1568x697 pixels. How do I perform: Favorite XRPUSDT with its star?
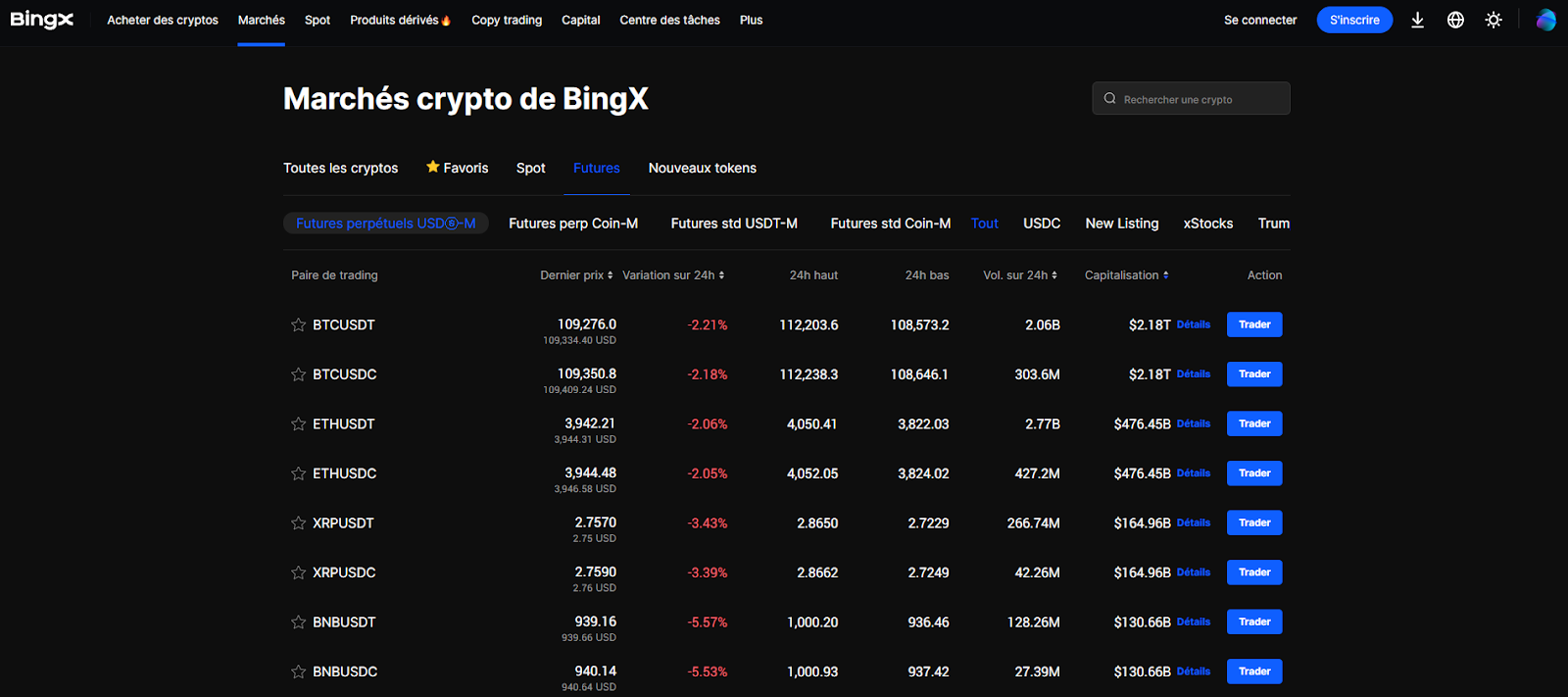pyautogui.click(x=299, y=523)
